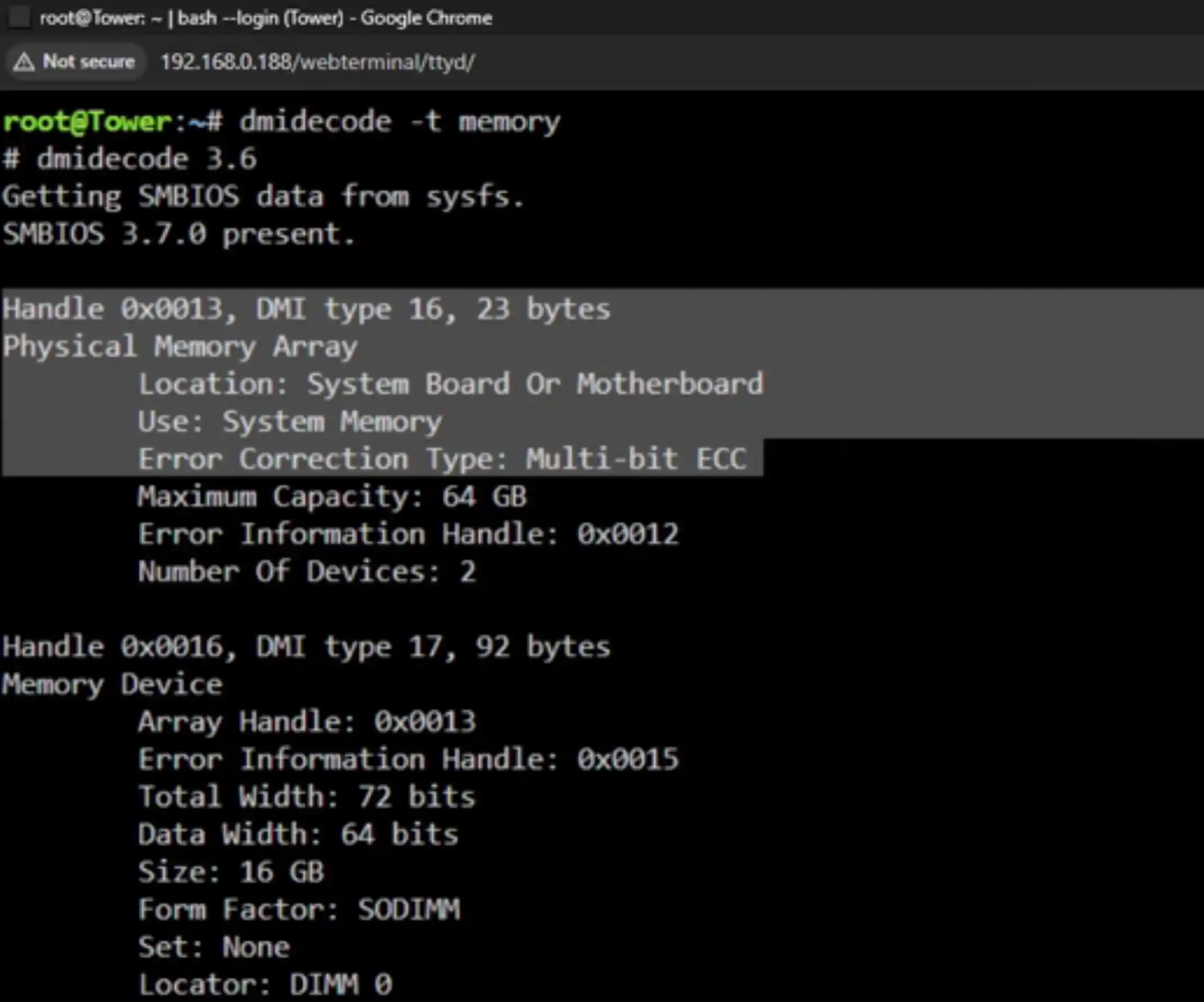The height and width of the screenshot is (1002, 1204).
Task: Click the window favicon in title bar
Action: point(19,18)
